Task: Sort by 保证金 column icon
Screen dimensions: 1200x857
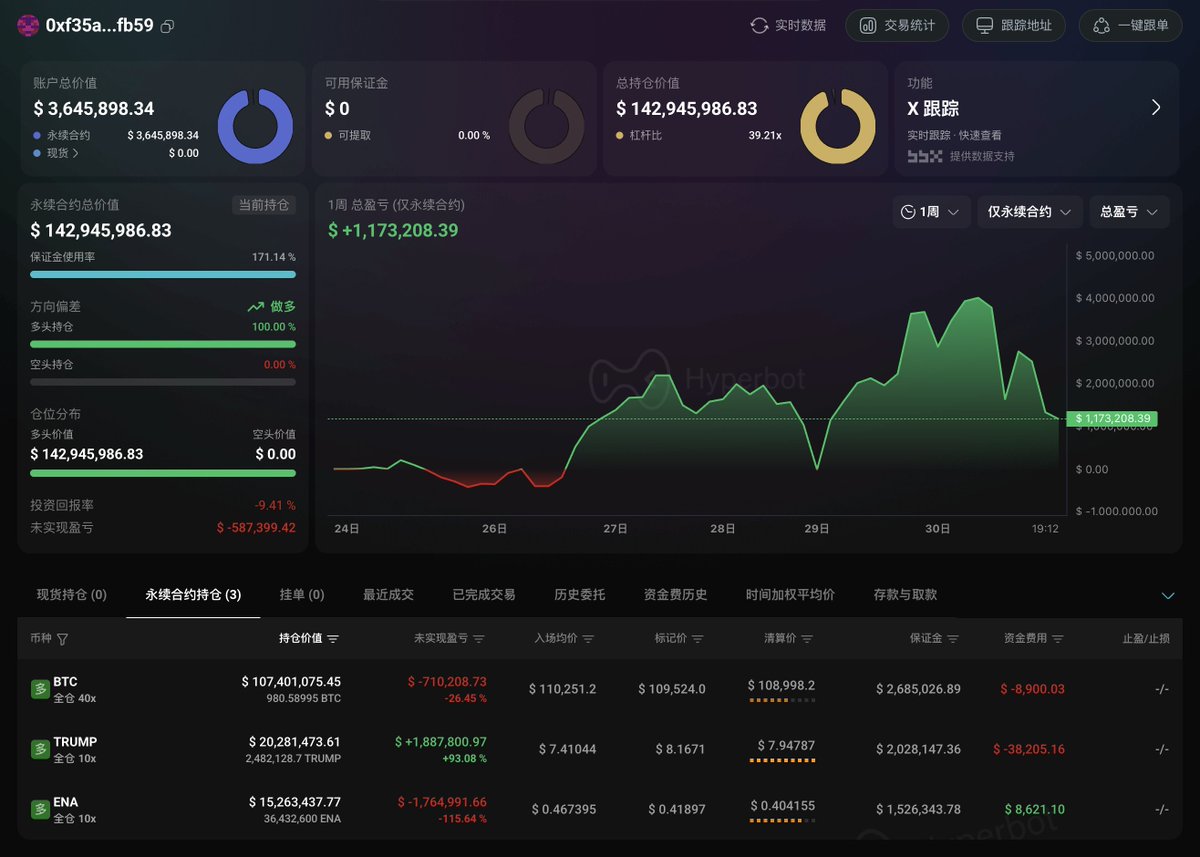Action: tap(953, 639)
